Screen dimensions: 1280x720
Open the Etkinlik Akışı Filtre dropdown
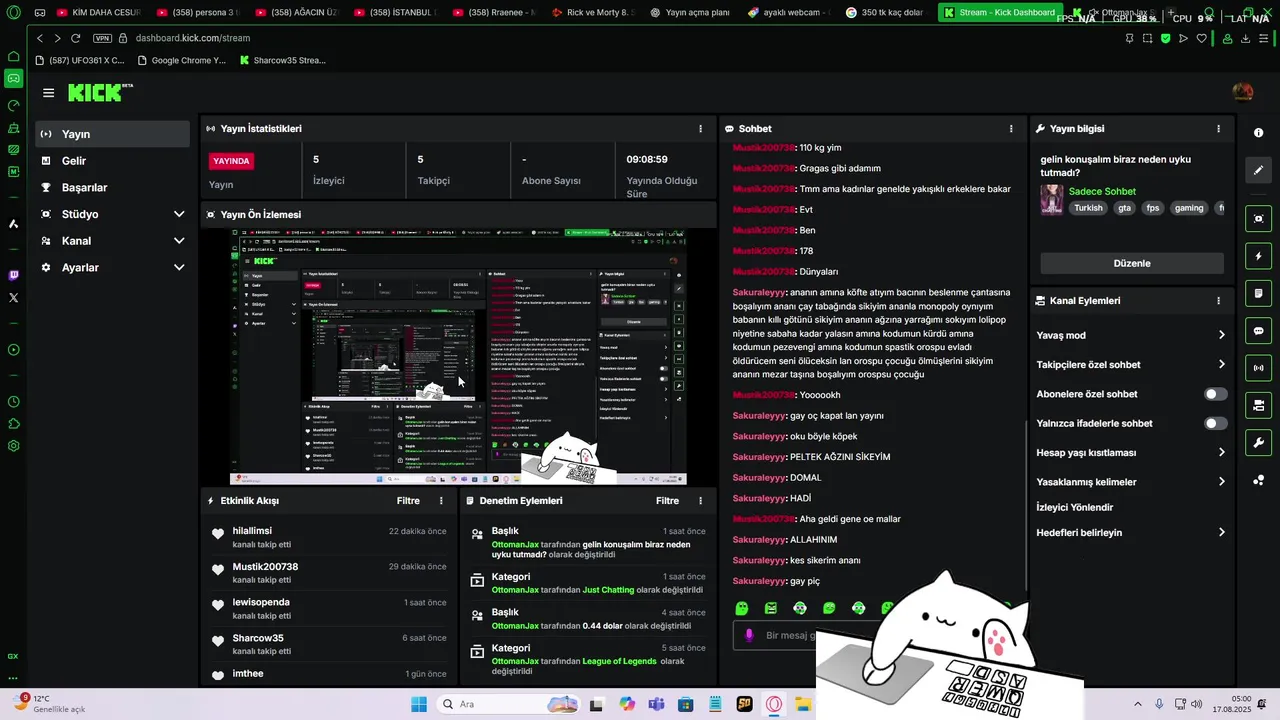pyautogui.click(x=408, y=501)
